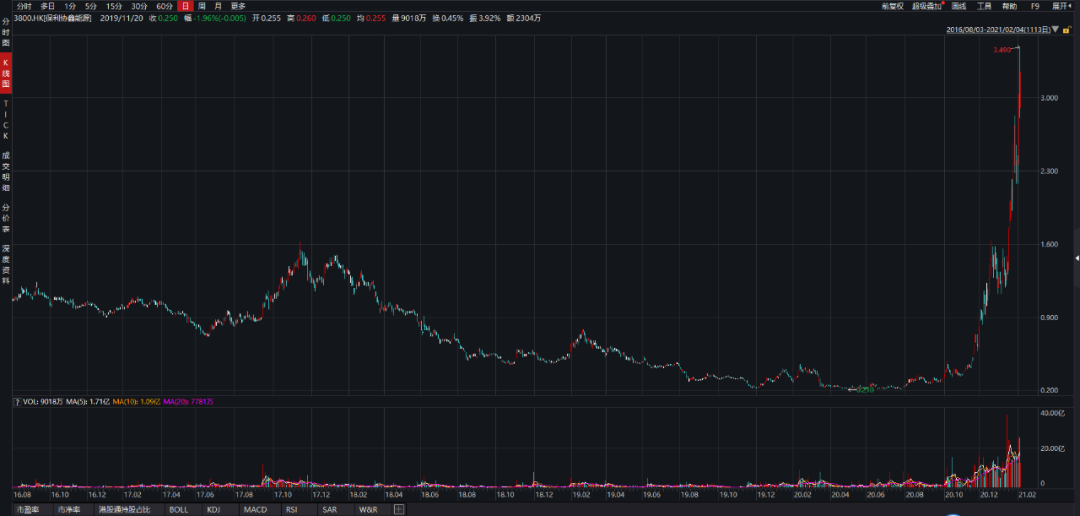Click the MA(10) orange indicator label
Viewport: 1080px width, 516px height.
131,401
